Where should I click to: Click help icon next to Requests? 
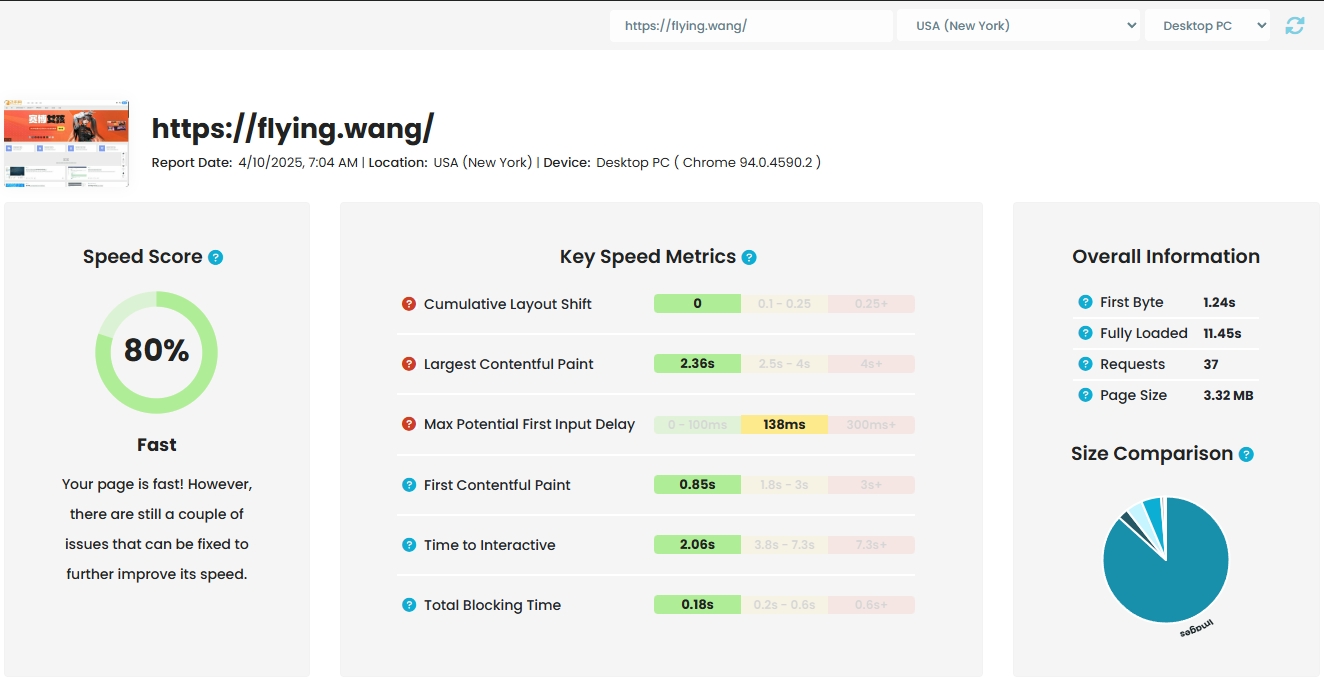click(x=1085, y=364)
